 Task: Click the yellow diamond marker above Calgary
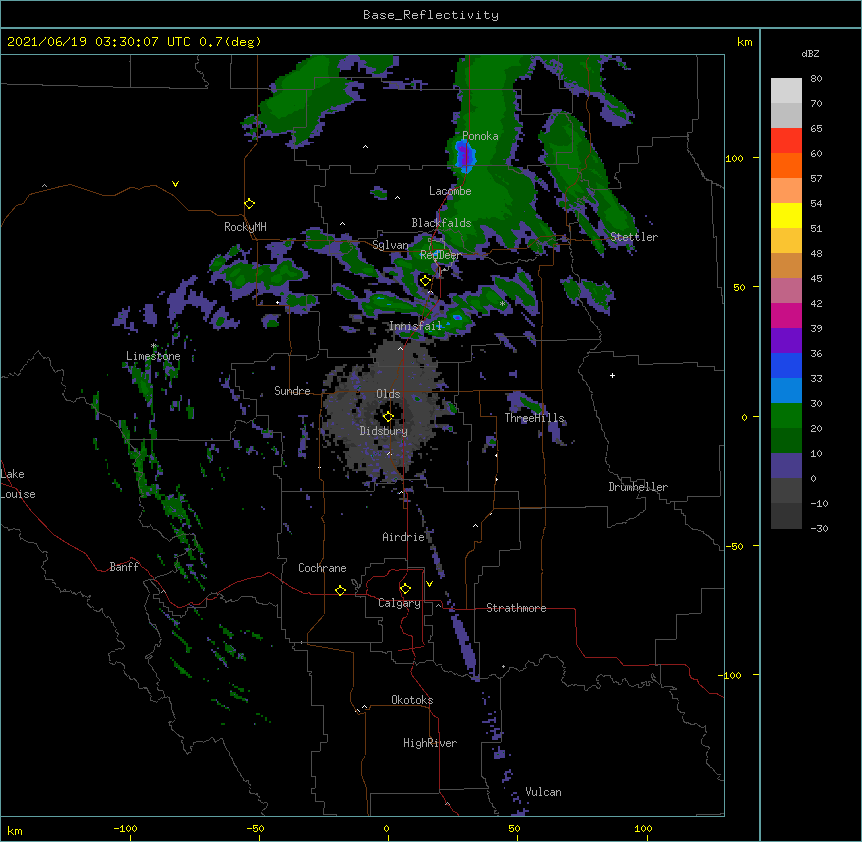coord(405,589)
